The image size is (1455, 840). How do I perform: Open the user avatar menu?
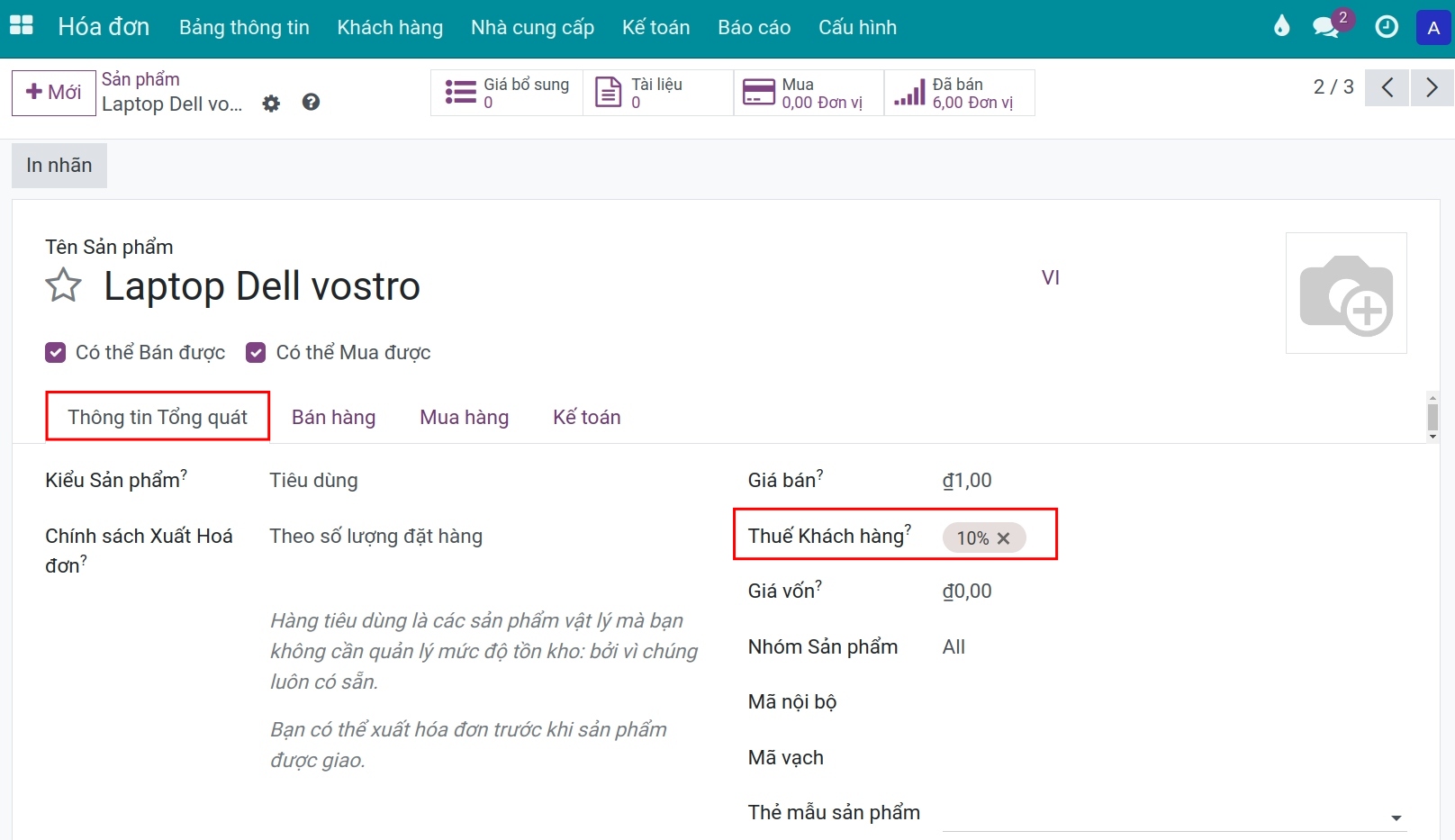(x=1433, y=28)
